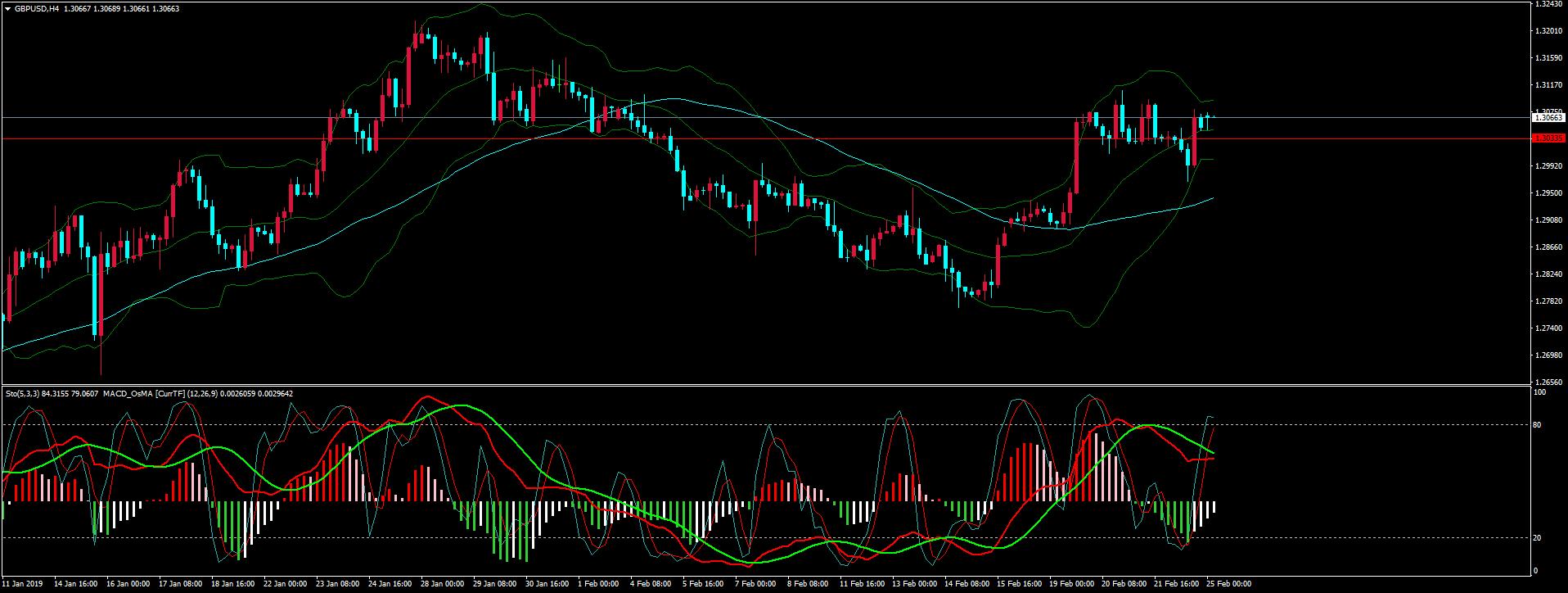
Task: Click price scale value 1.26980
Action: (x=1548, y=355)
